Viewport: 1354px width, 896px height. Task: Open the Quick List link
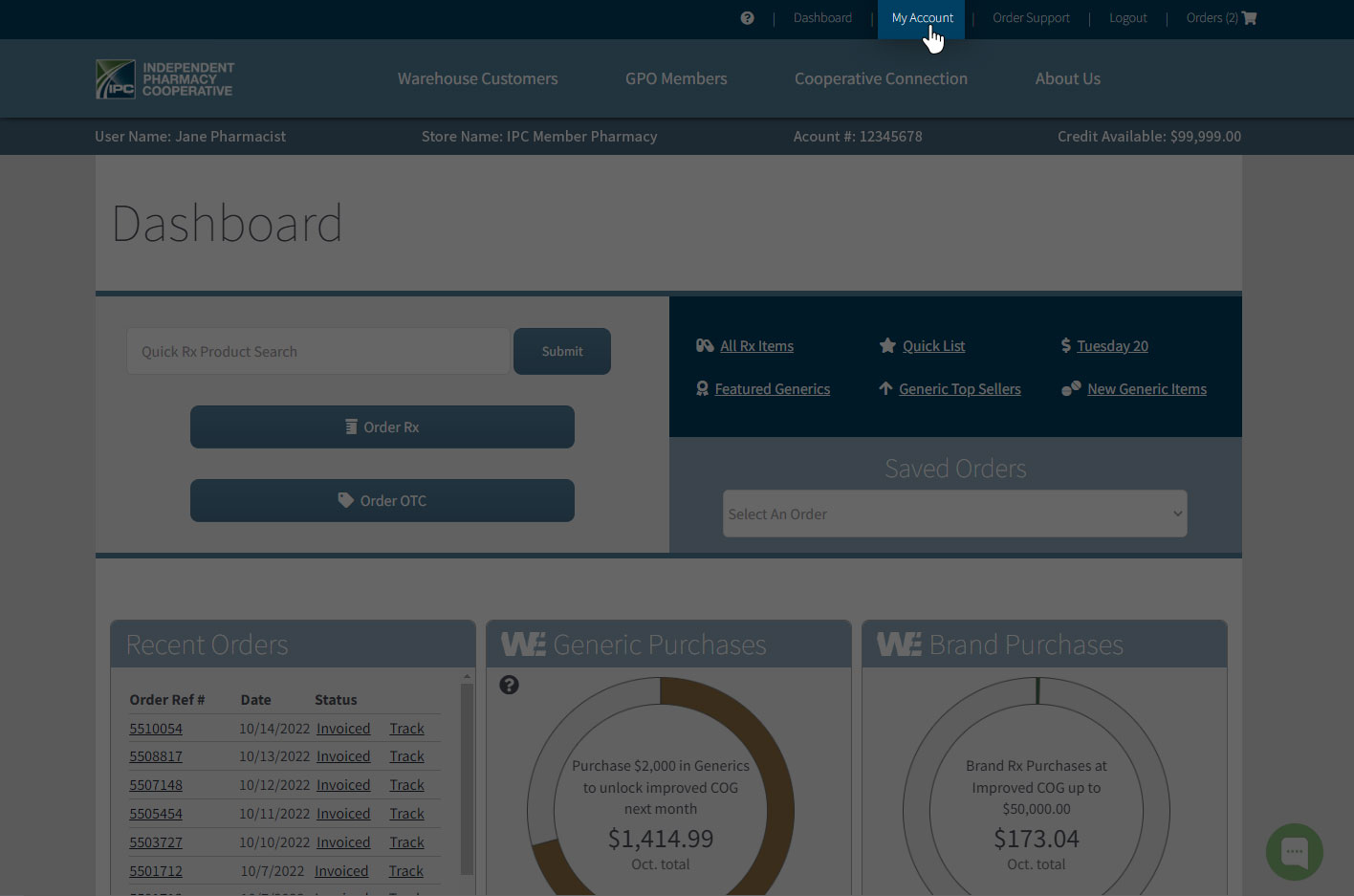click(x=933, y=346)
